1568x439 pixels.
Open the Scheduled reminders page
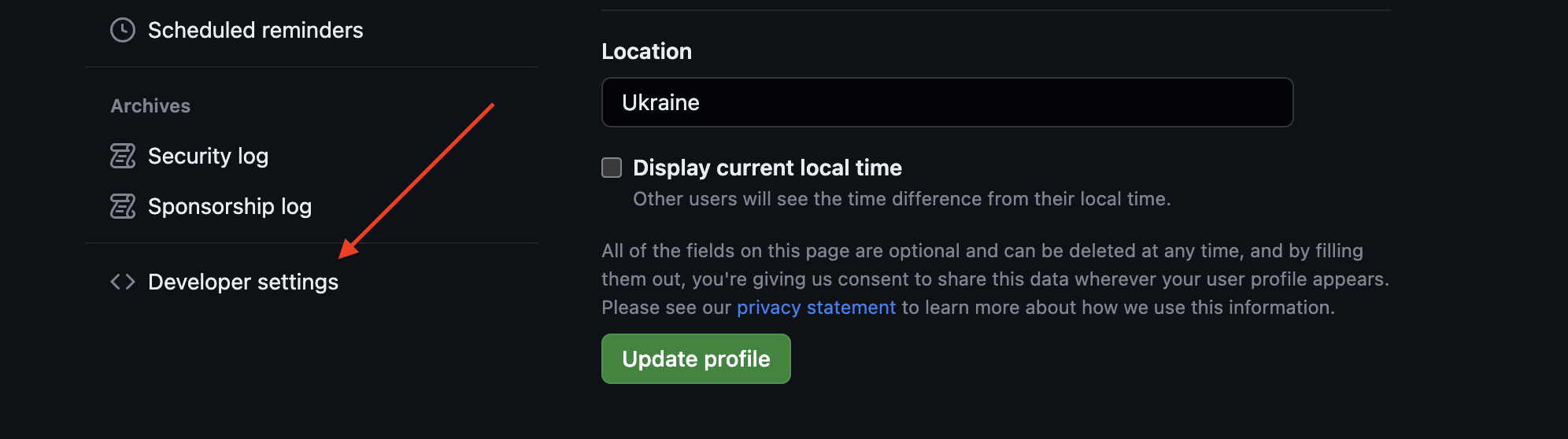[255, 30]
